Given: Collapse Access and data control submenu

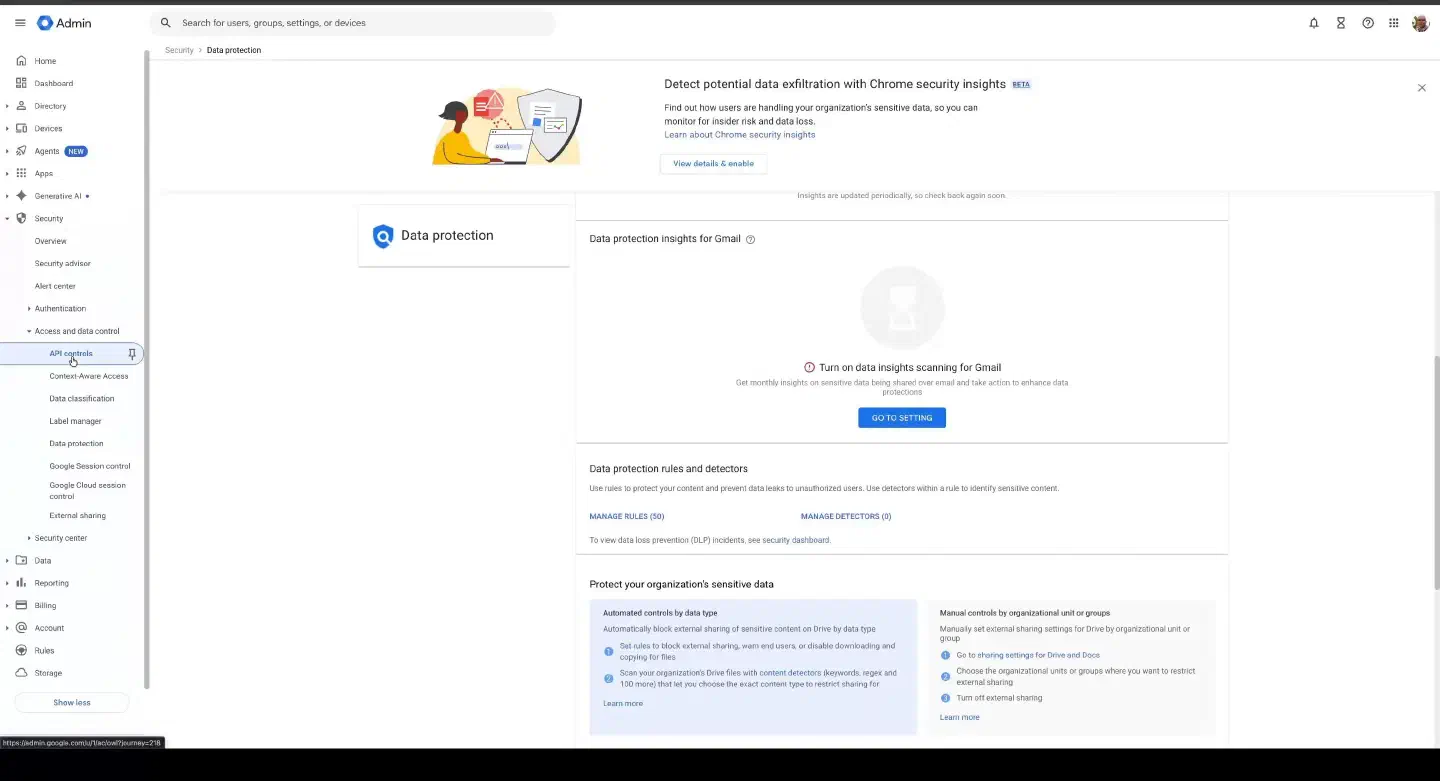Looking at the screenshot, I should click(x=29, y=331).
